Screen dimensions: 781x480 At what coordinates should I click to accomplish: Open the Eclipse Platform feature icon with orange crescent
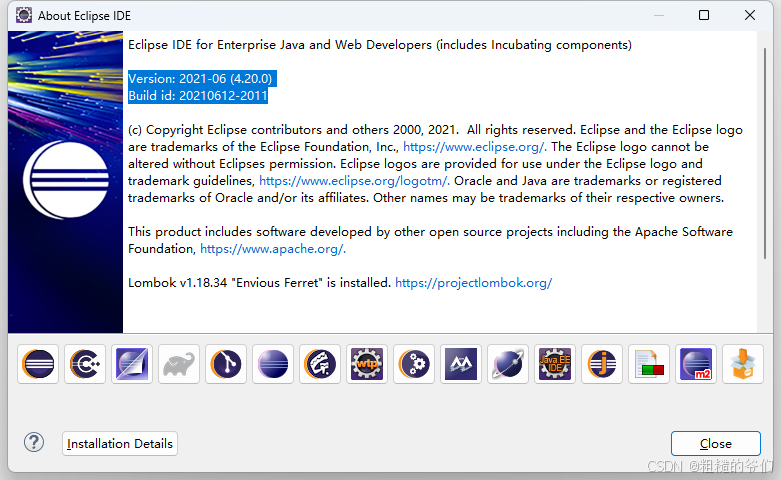coord(38,364)
